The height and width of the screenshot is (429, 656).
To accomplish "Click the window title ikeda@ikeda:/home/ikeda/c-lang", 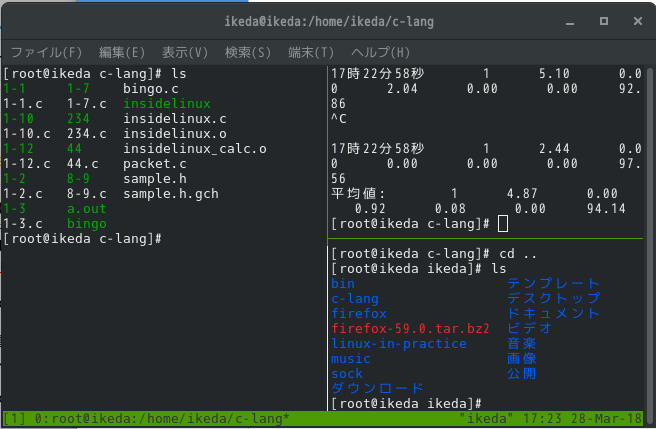I will [x=329, y=21].
